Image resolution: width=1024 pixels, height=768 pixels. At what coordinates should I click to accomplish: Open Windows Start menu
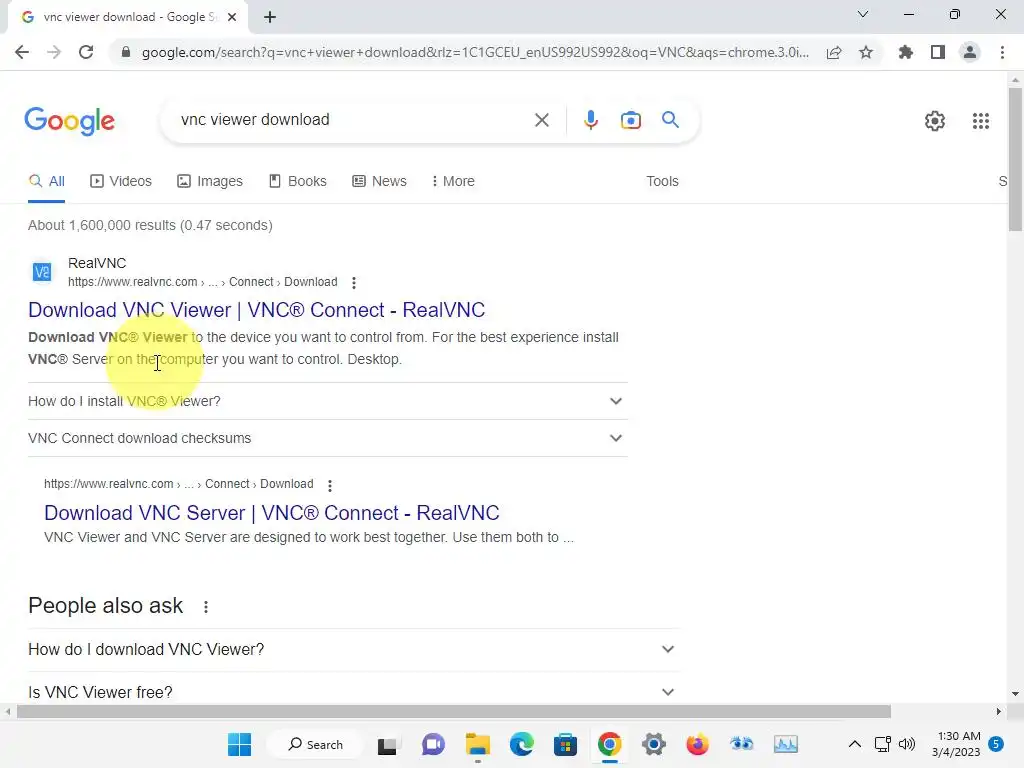coord(239,744)
